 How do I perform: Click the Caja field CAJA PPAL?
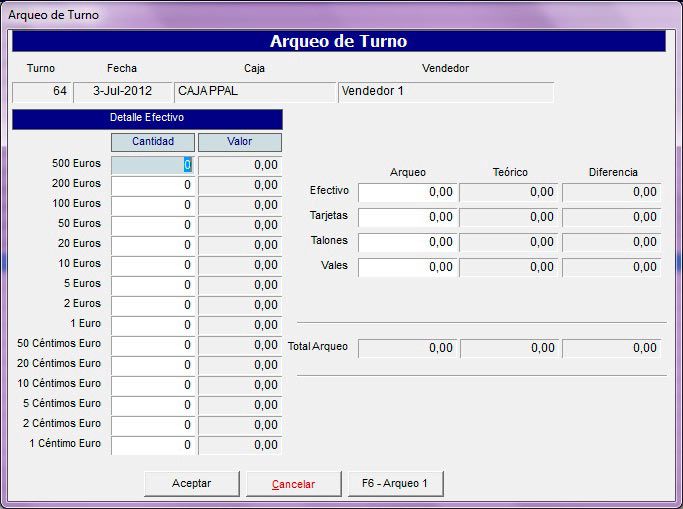(x=255, y=92)
